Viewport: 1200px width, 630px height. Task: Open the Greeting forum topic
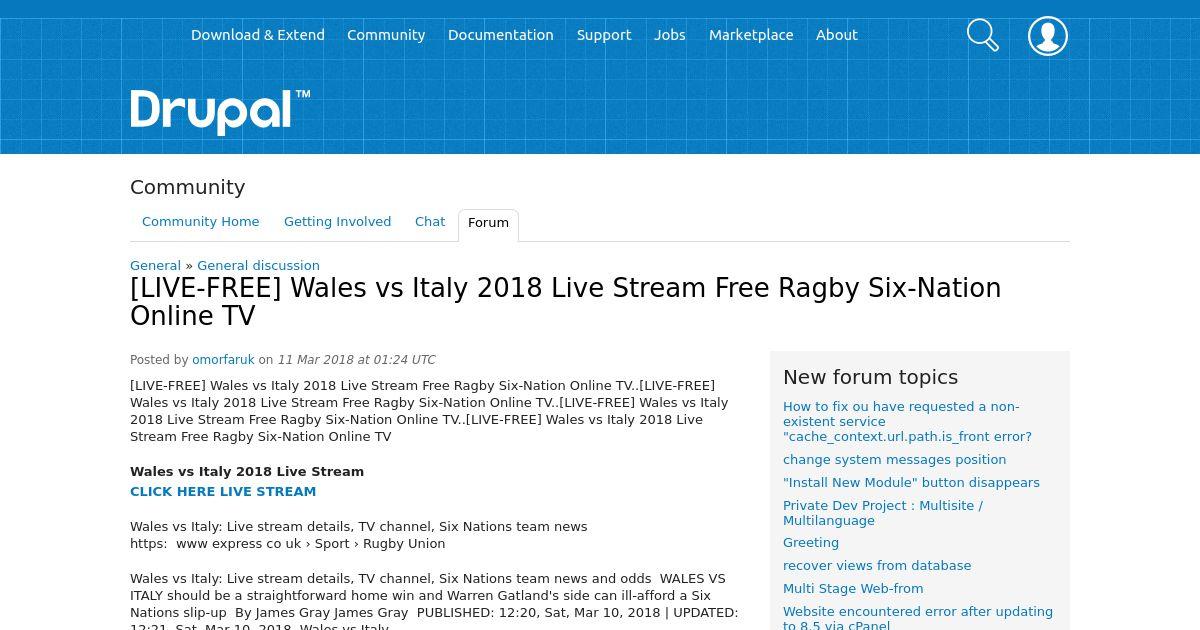click(x=811, y=543)
